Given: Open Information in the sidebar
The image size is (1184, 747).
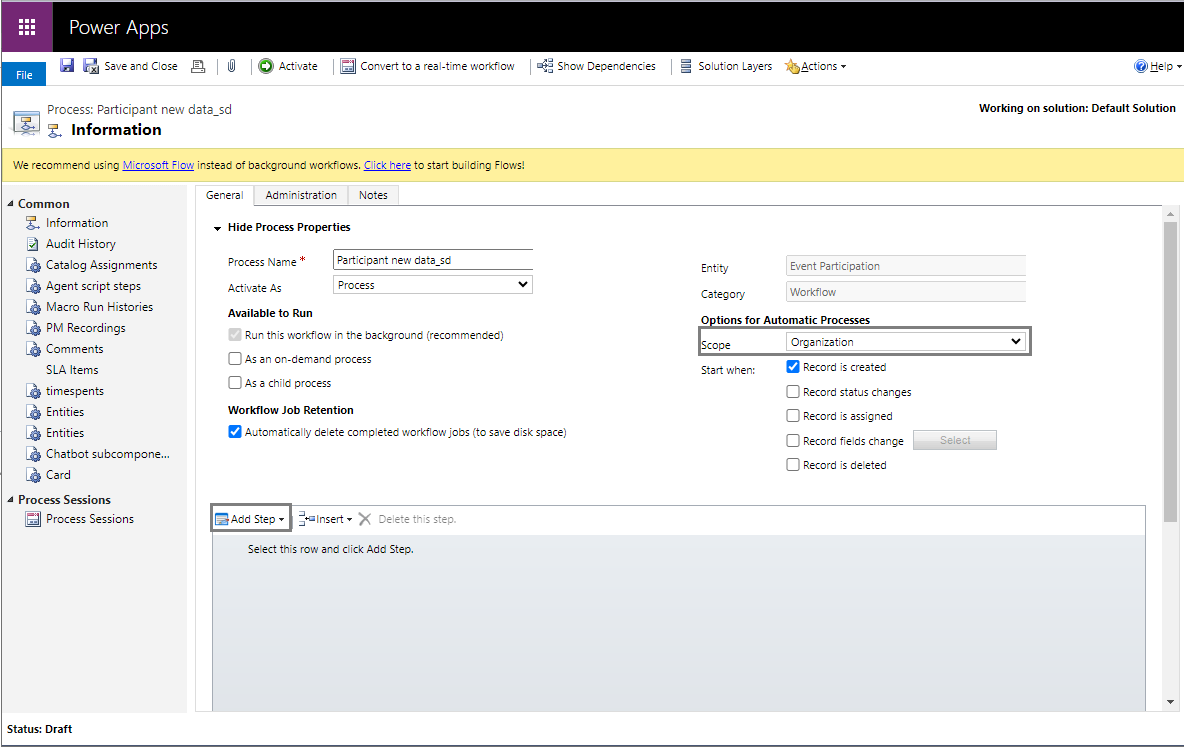Looking at the screenshot, I should (76, 223).
